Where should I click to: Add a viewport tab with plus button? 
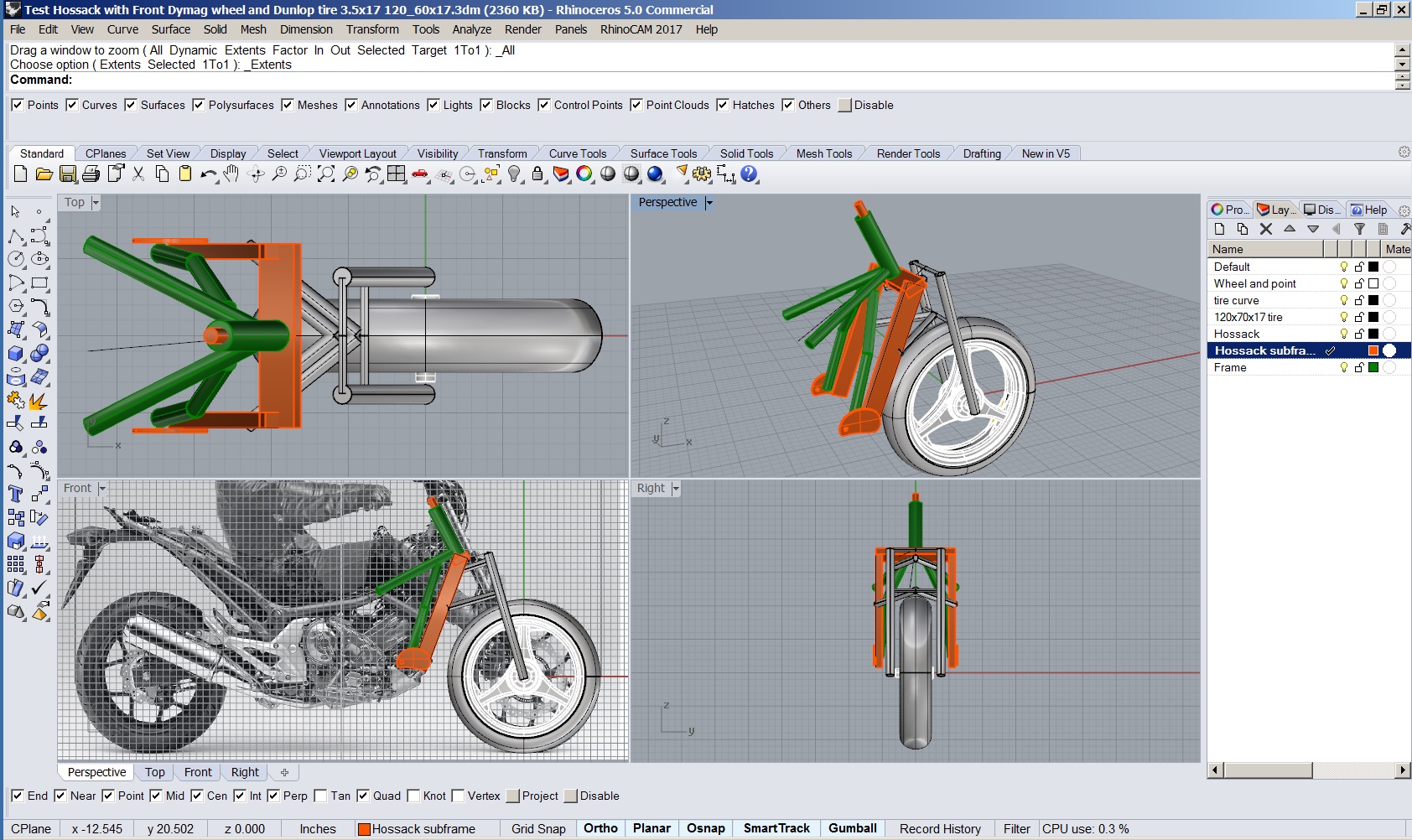pyautogui.click(x=284, y=772)
